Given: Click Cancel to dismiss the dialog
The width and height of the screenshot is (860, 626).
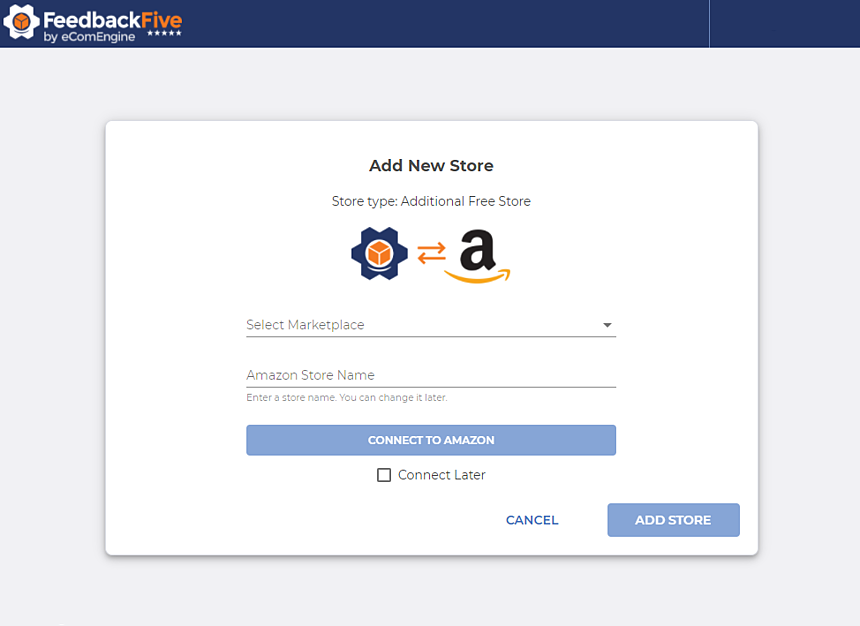Looking at the screenshot, I should click(532, 520).
